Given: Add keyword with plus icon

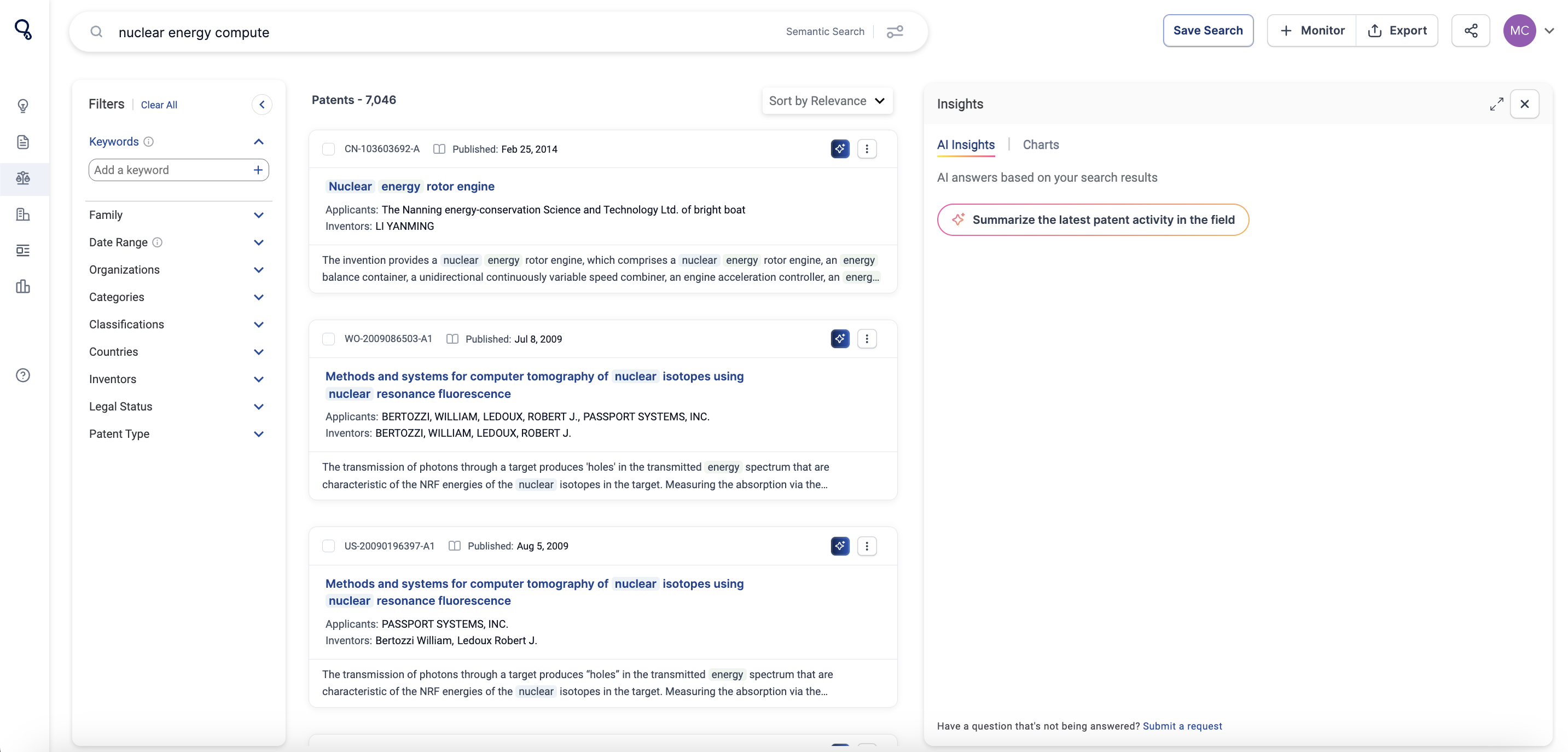Looking at the screenshot, I should coord(258,170).
